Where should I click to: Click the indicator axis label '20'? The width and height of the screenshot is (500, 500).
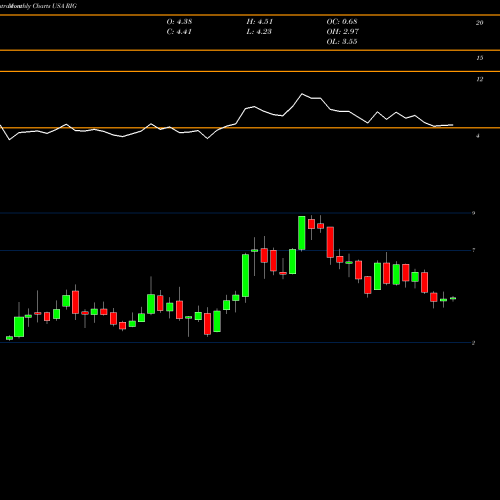pyautogui.click(x=479, y=23)
